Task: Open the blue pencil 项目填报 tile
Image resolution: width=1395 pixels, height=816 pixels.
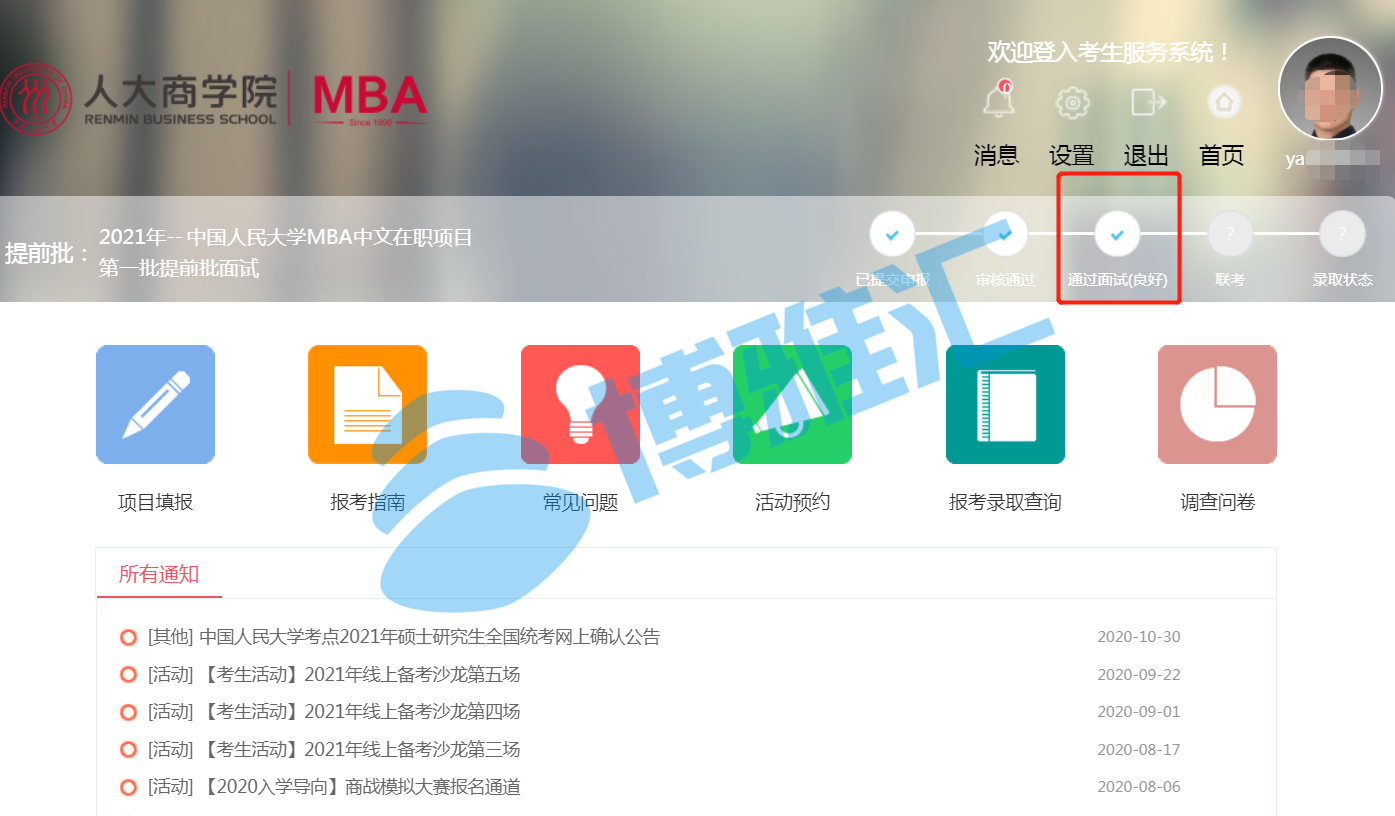Action: click(x=155, y=404)
